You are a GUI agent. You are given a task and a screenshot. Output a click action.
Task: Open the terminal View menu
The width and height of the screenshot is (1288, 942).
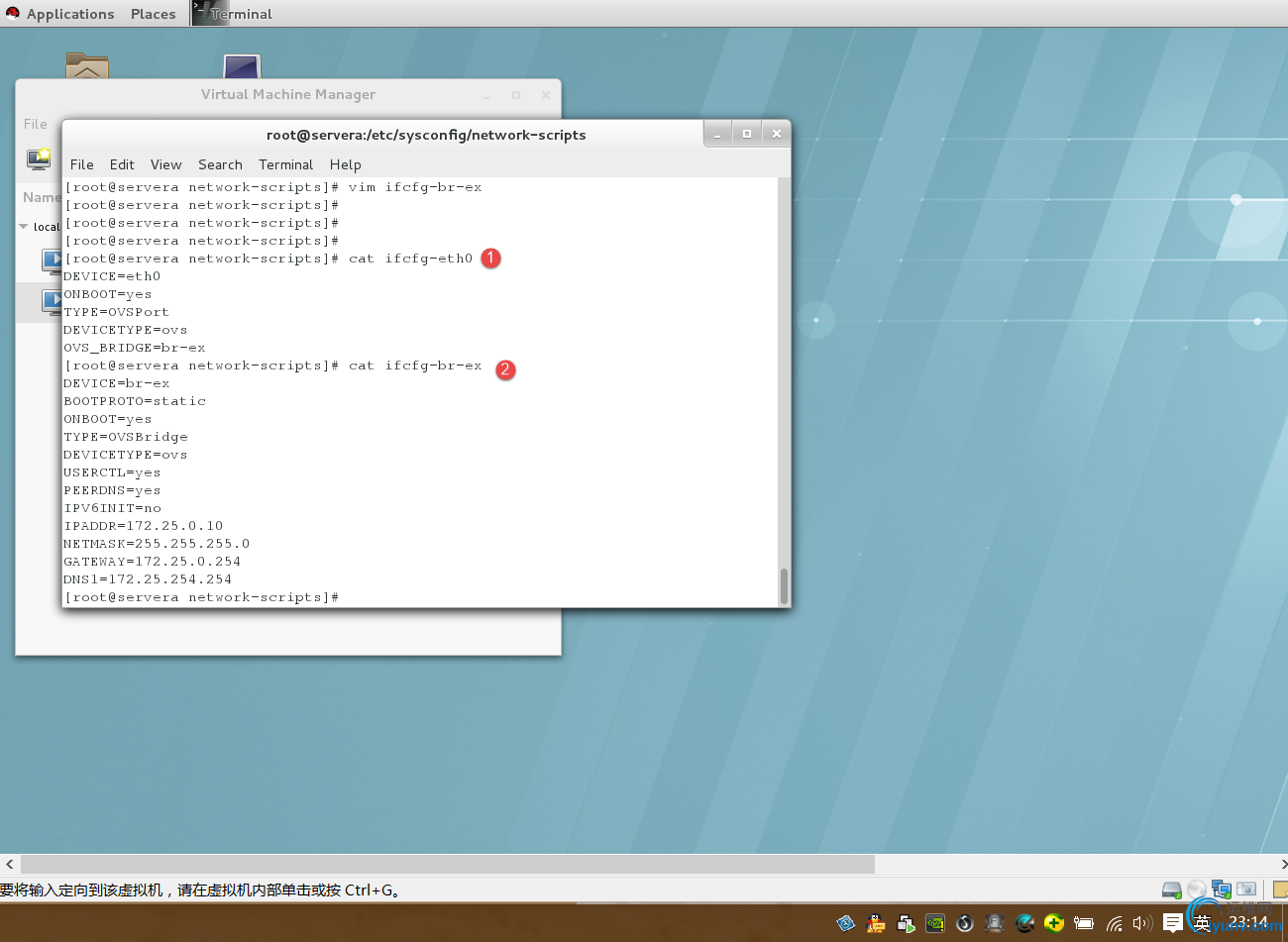165,164
